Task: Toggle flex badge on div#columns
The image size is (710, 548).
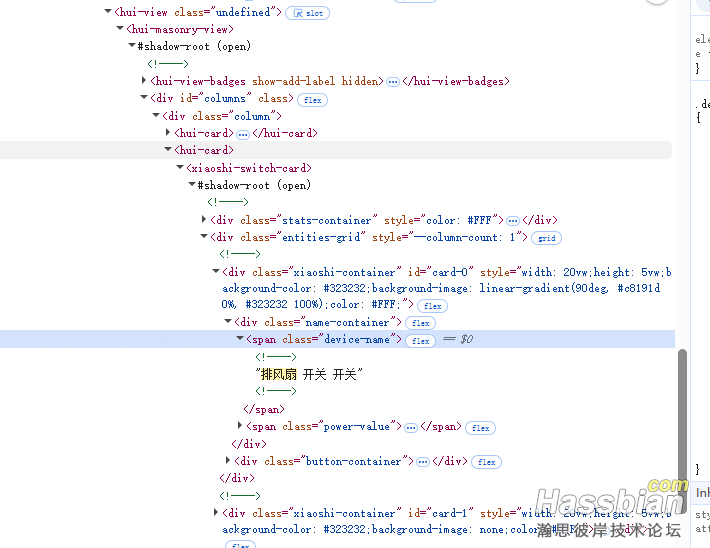Action: click(x=312, y=100)
